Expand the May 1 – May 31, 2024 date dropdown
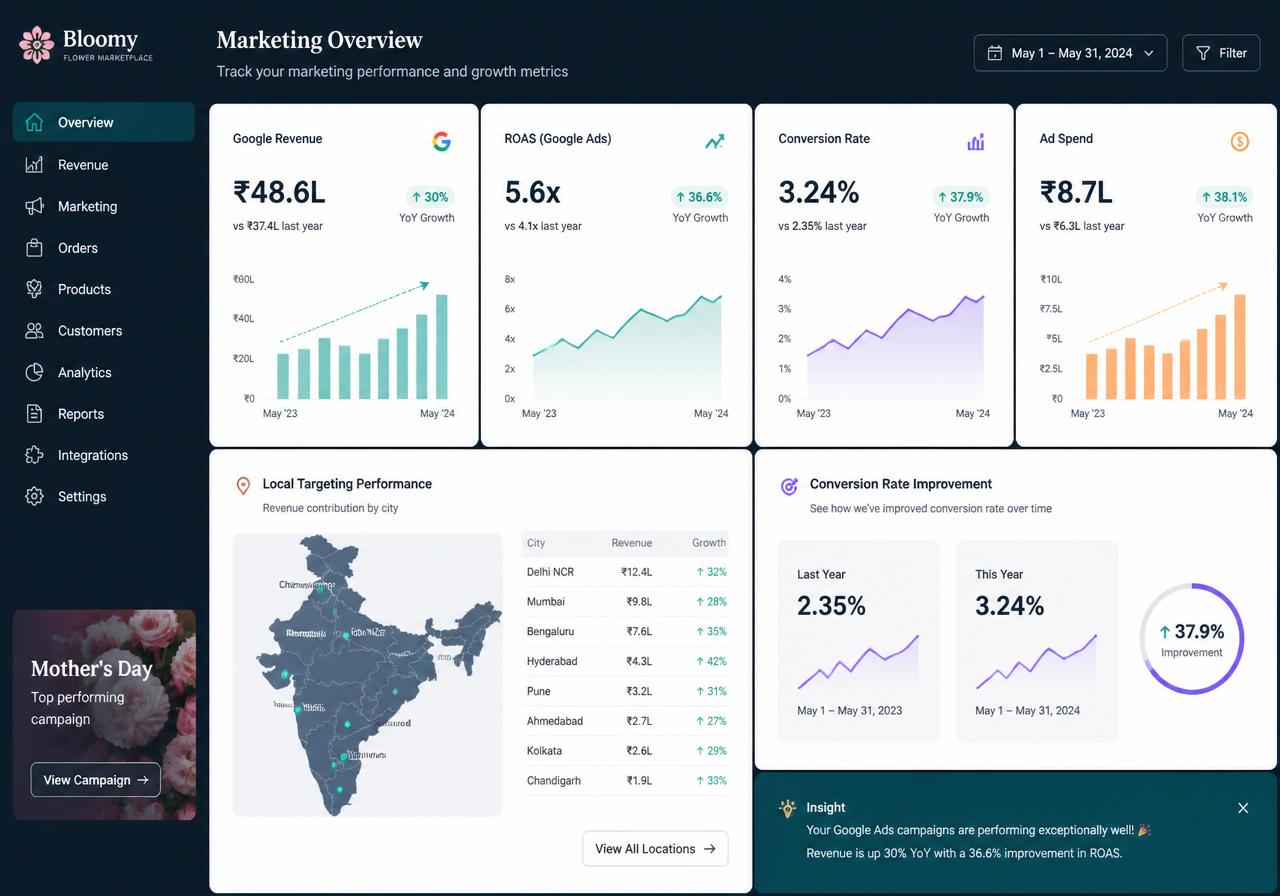The height and width of the screenshot is (896, 1280). pyautogui.click(x=1070, y=53)
